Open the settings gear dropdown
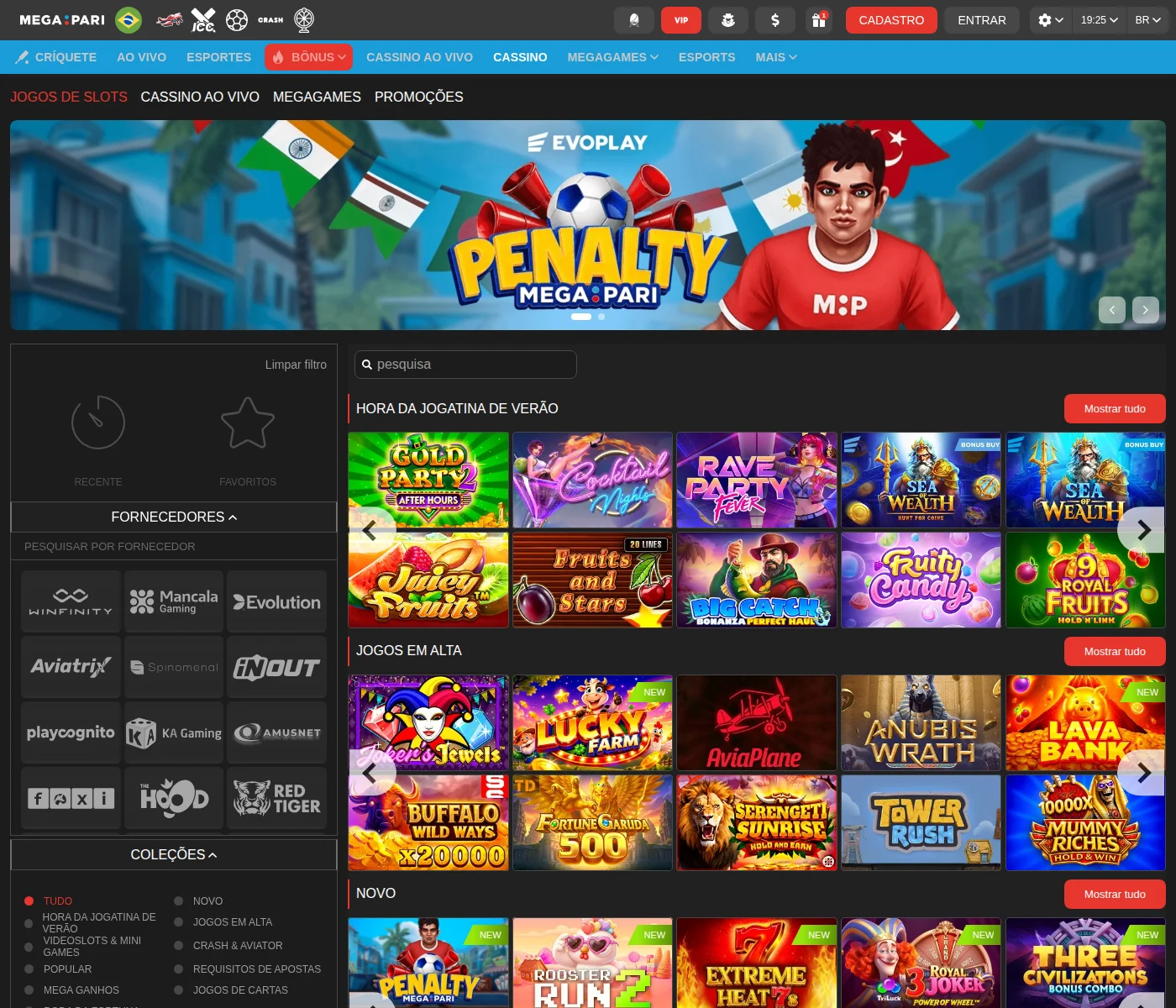The height and width of the screenshot is (1008, 1176). pyautogui.click(x=1051, y=20)
